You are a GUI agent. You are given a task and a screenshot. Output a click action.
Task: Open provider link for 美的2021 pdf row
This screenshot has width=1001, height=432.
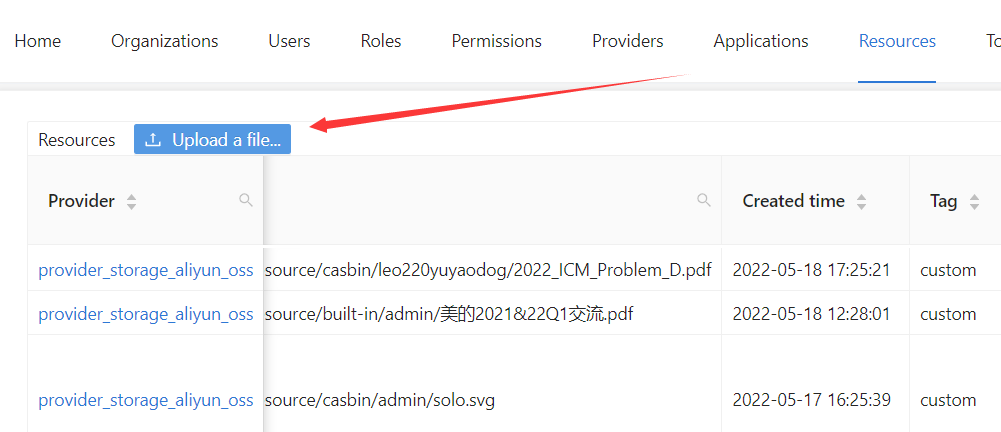click(x=146, y=314)
